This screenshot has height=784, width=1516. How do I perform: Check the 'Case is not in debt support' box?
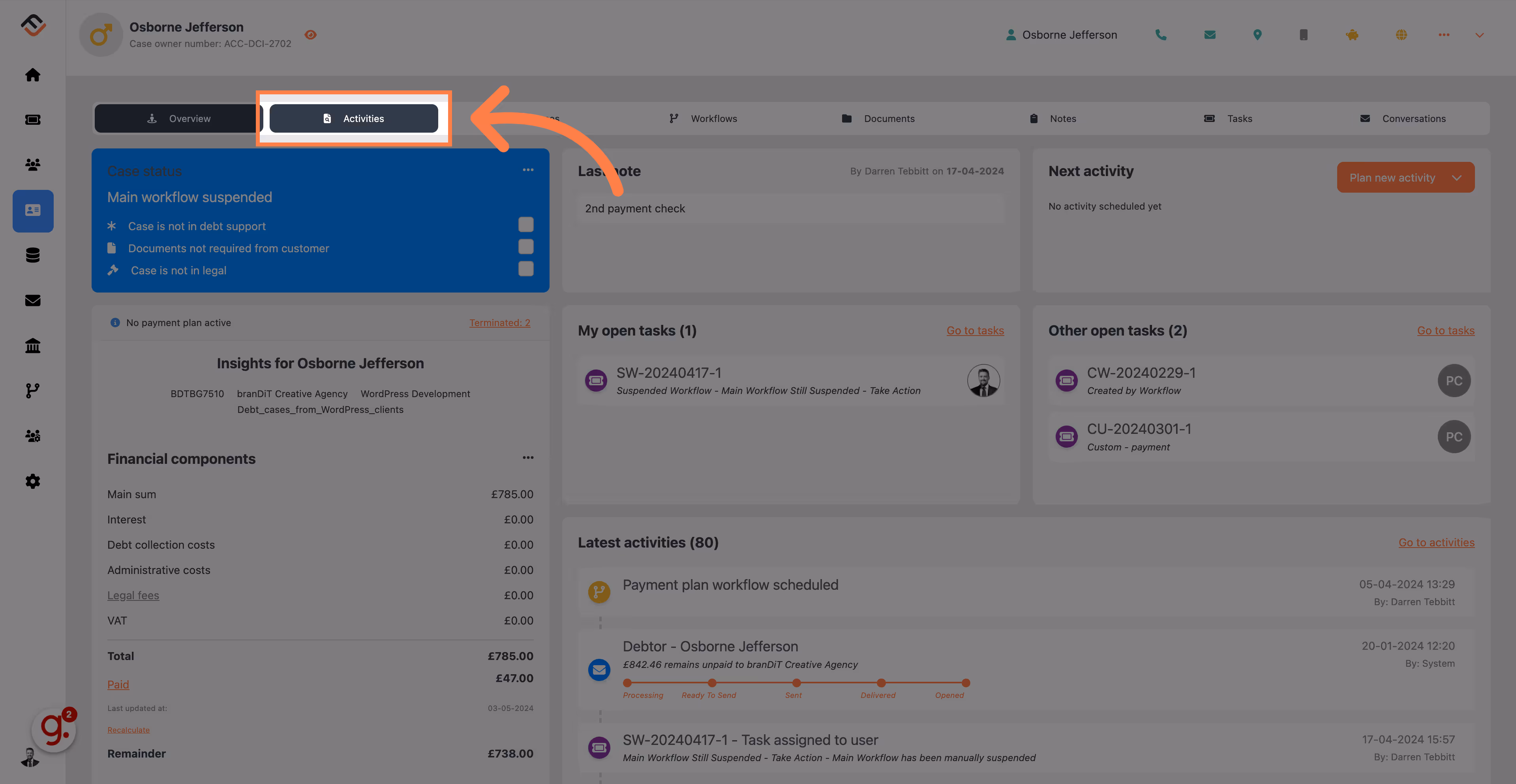pos(525,224)
